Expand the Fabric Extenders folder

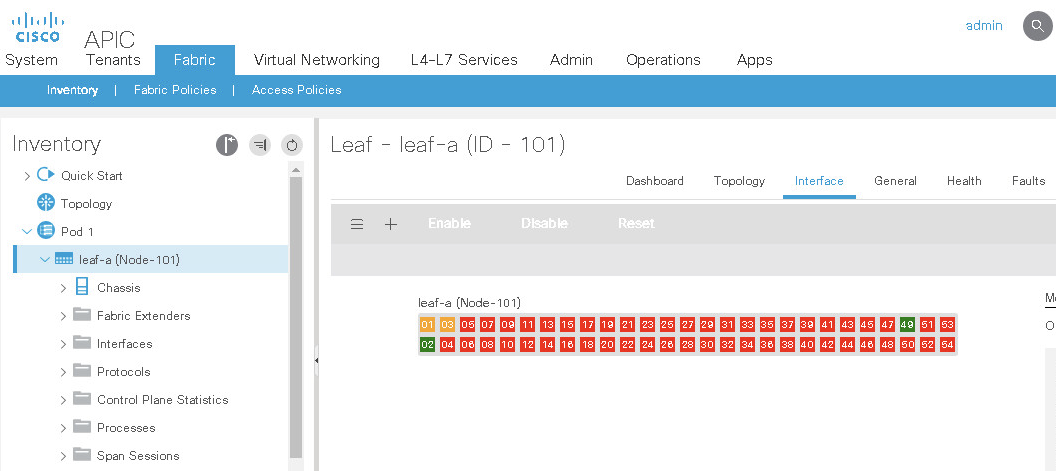(x=63, y=316)
